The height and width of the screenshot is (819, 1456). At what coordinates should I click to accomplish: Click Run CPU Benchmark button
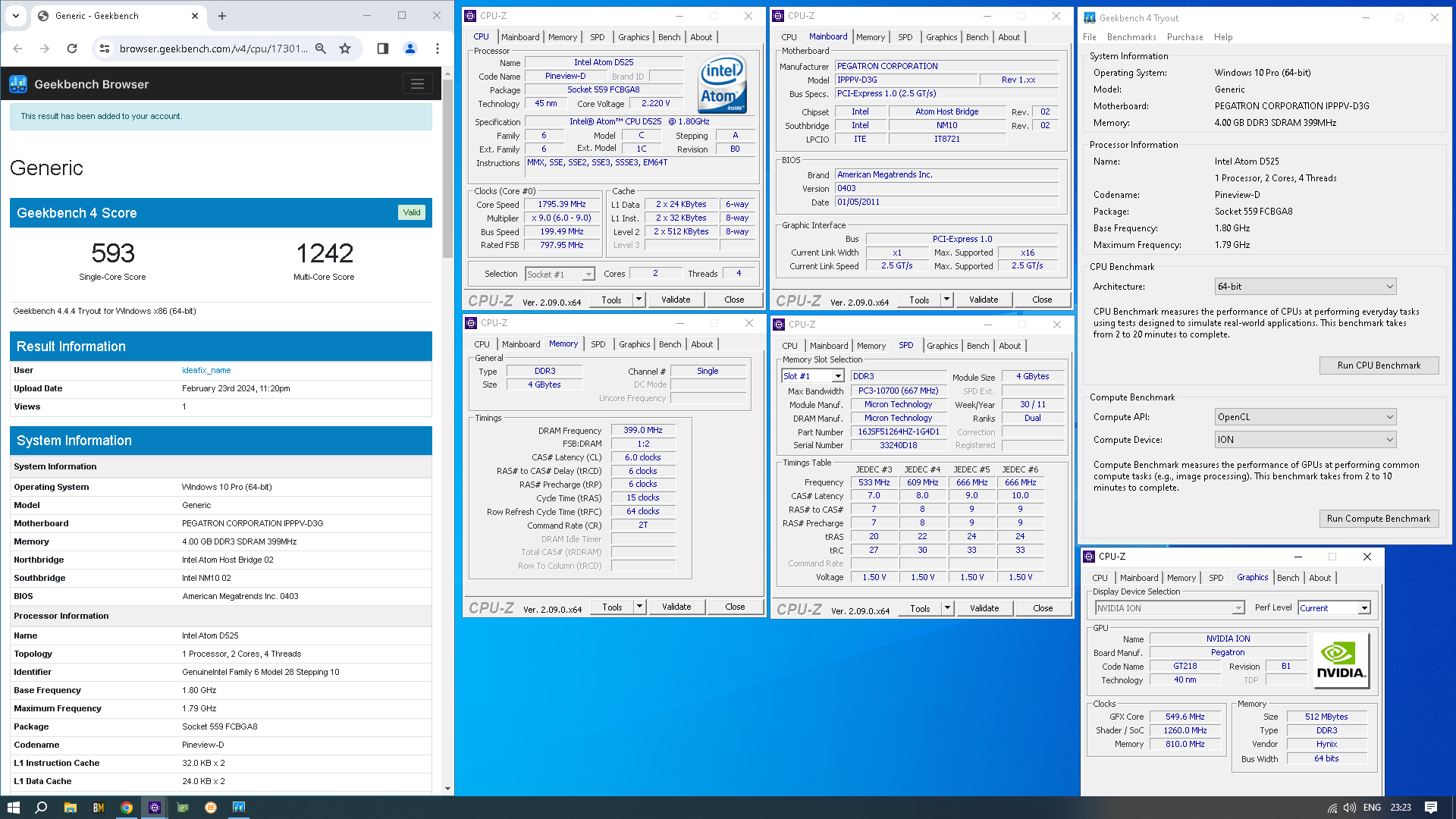pyautogui.click(x=1379, y=366)
